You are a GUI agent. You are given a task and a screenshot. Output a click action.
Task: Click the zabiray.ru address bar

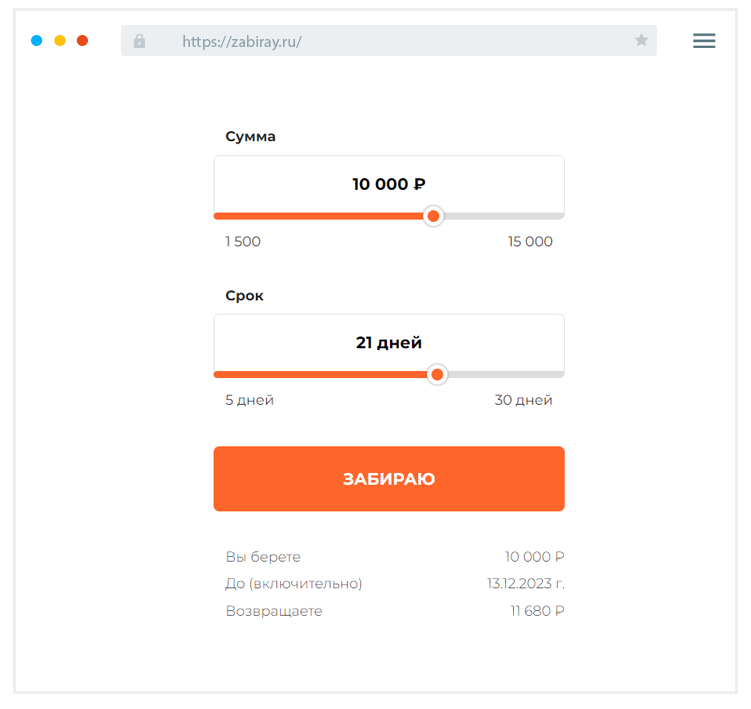pos(390,41)
